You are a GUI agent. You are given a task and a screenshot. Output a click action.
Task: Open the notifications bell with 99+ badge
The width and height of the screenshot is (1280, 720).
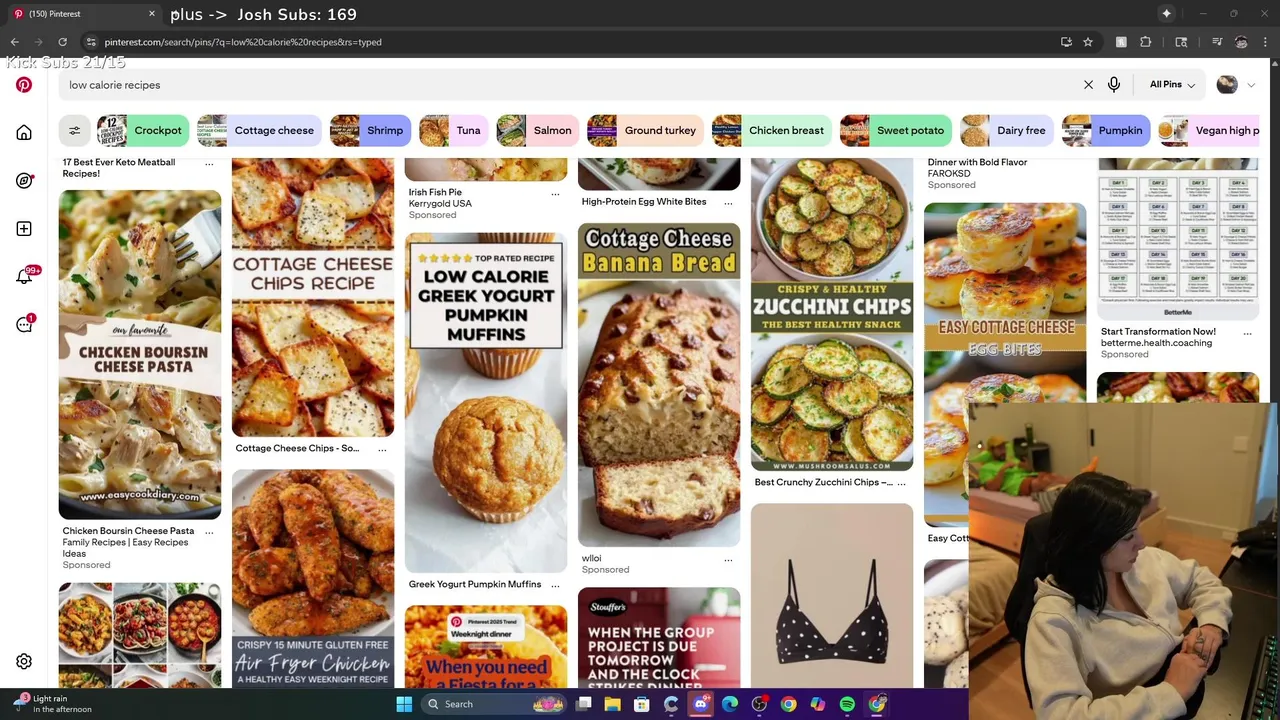coord(24,277)
